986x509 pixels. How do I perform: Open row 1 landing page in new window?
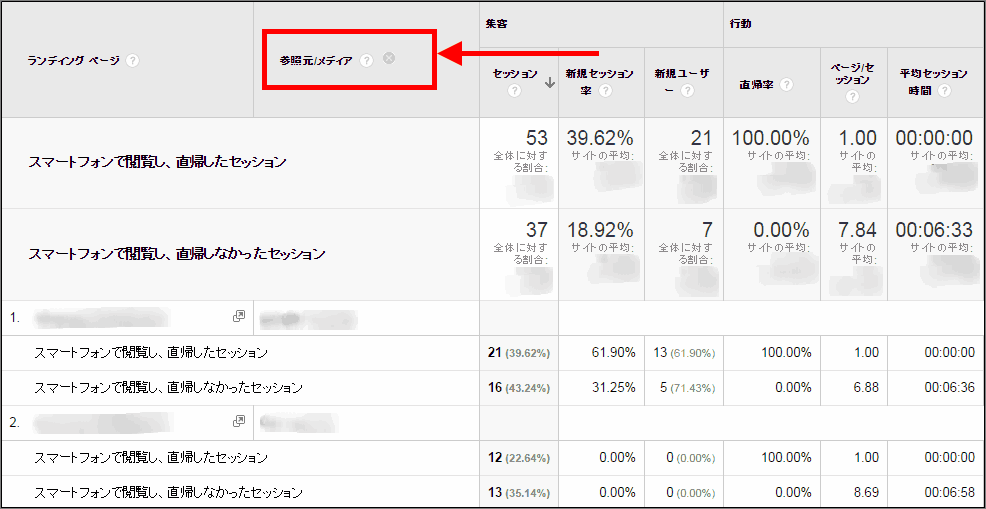click(x=239, y=317)
